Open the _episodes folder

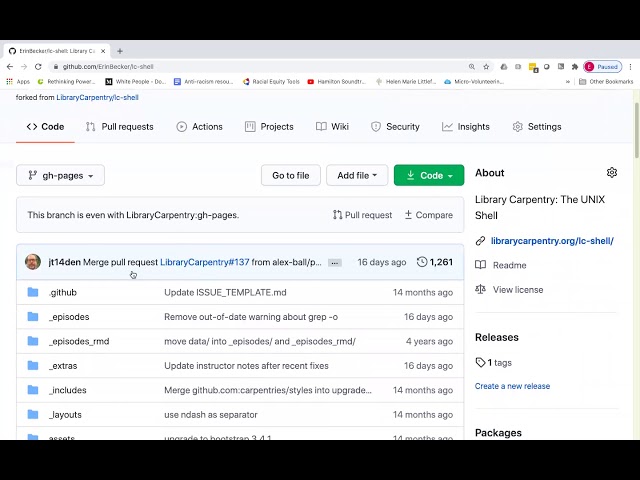click(x=69, y=317)
